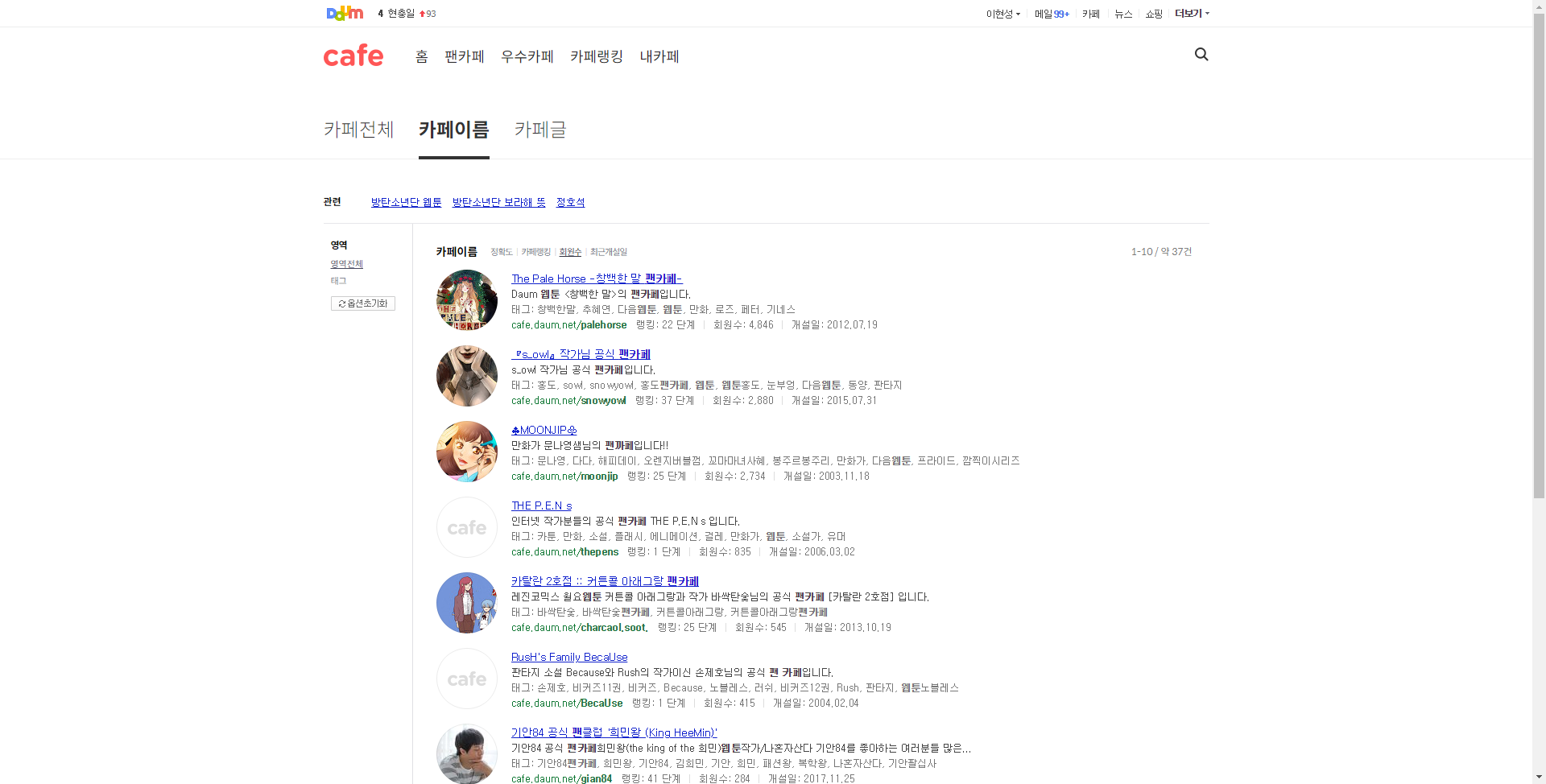This screenshot has height=784, width=1546.
Task: Open the cafe logo home link
Action: [x=353, y=56]
